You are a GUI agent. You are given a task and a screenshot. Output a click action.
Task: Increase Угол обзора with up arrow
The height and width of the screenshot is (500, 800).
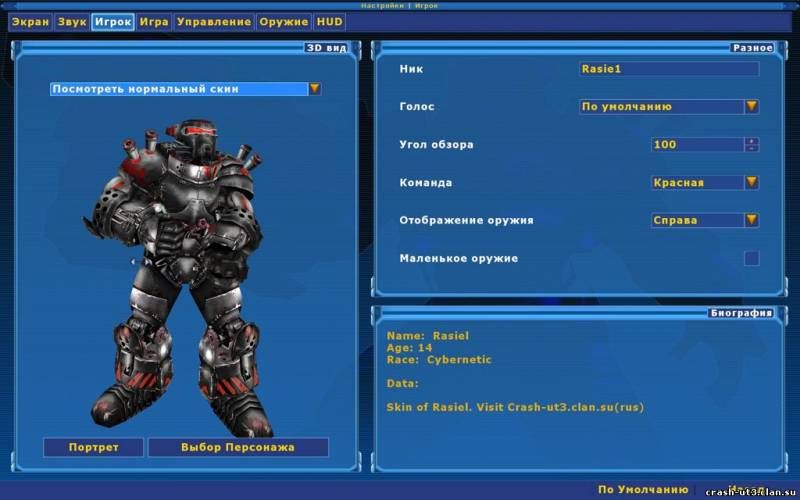tap(751, 140)
